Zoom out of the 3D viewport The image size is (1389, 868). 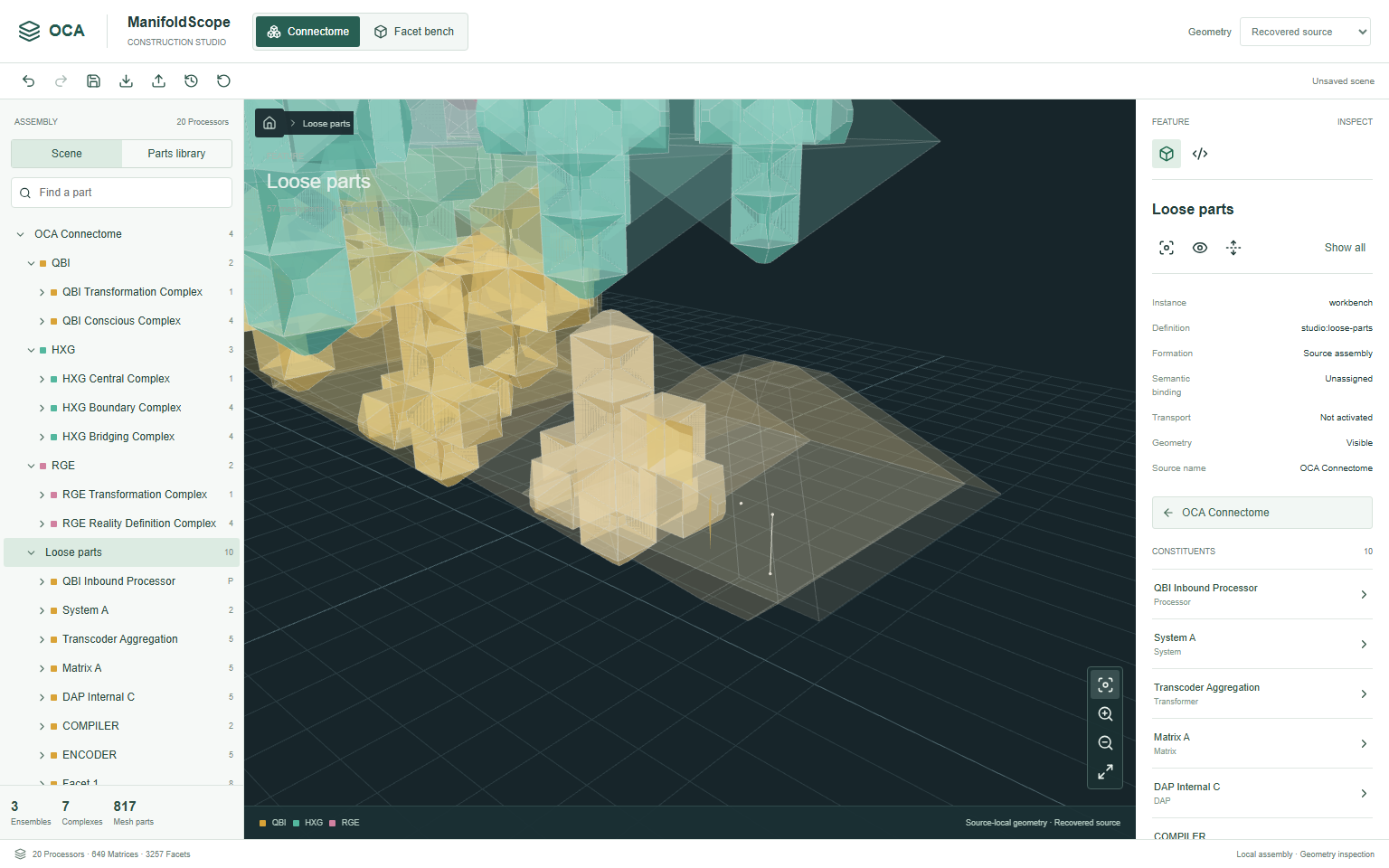pos(1105,743)
